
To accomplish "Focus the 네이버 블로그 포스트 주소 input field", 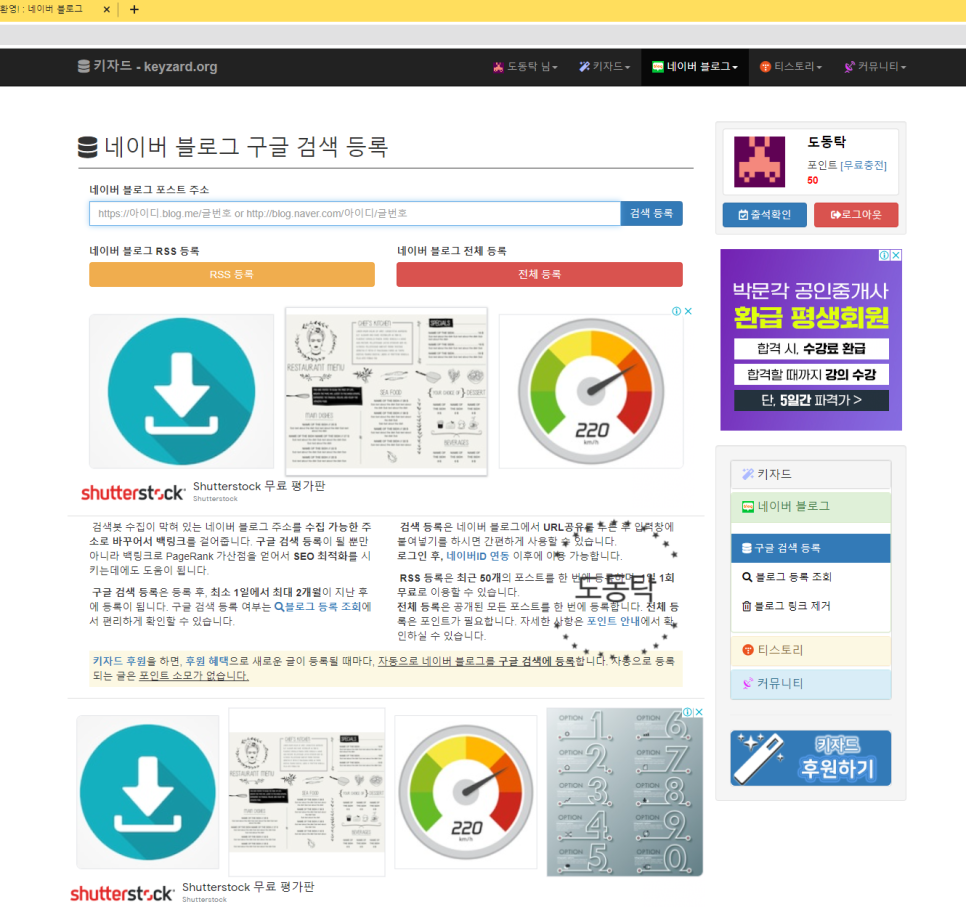I will point(355,213).
